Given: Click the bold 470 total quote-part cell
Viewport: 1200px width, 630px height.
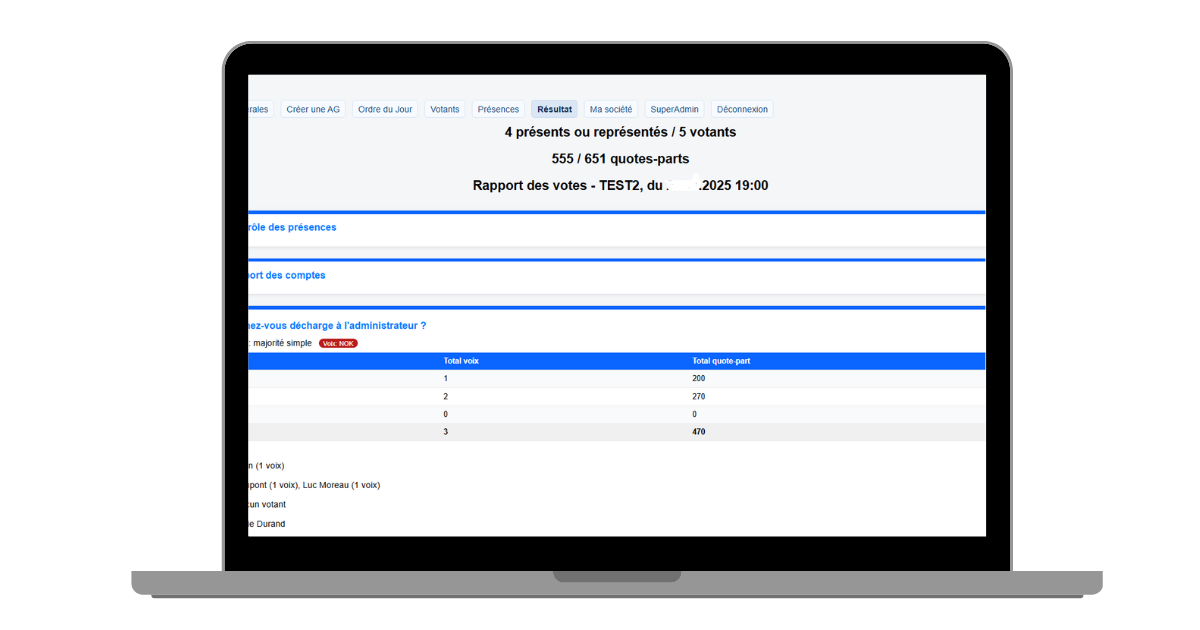Looking at the screenshot, I should [x=699, y=432].
